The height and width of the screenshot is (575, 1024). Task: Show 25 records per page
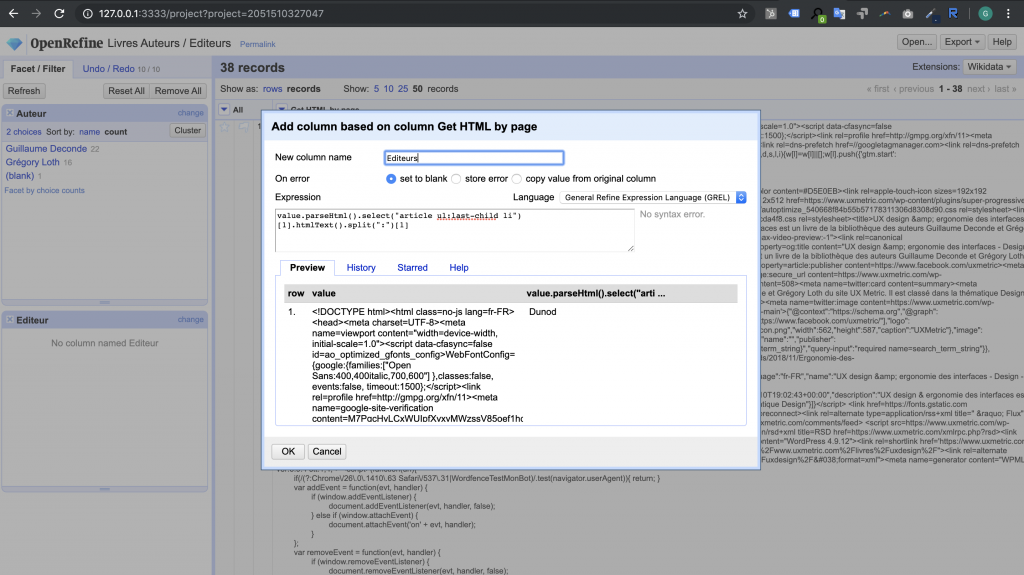point(403,89)
